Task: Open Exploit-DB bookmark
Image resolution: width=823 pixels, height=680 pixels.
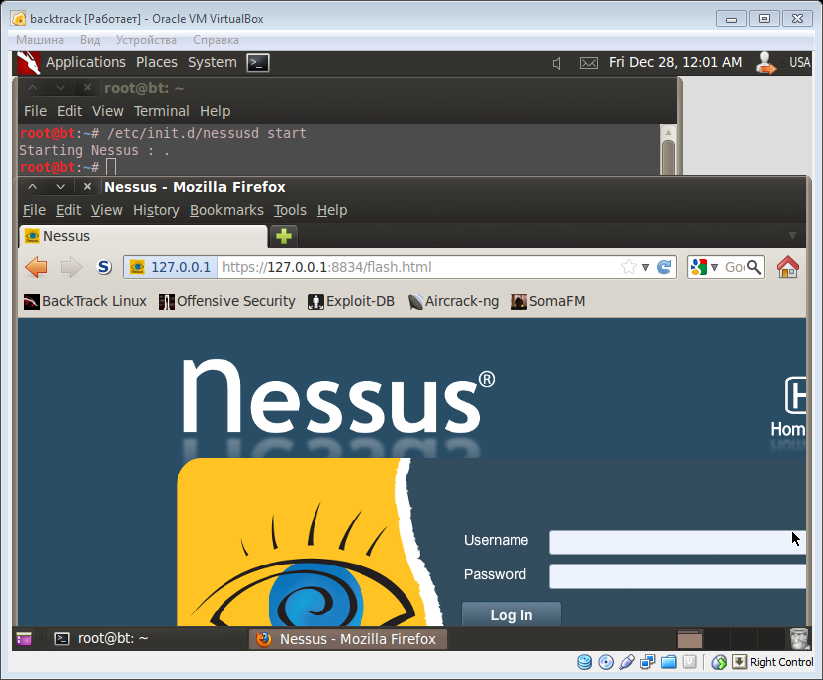Action: click(351, 301)
